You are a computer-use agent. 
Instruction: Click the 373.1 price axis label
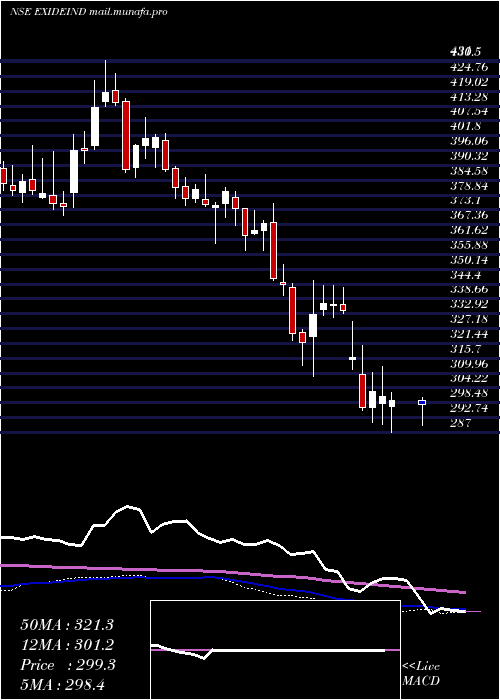(465, 200)
